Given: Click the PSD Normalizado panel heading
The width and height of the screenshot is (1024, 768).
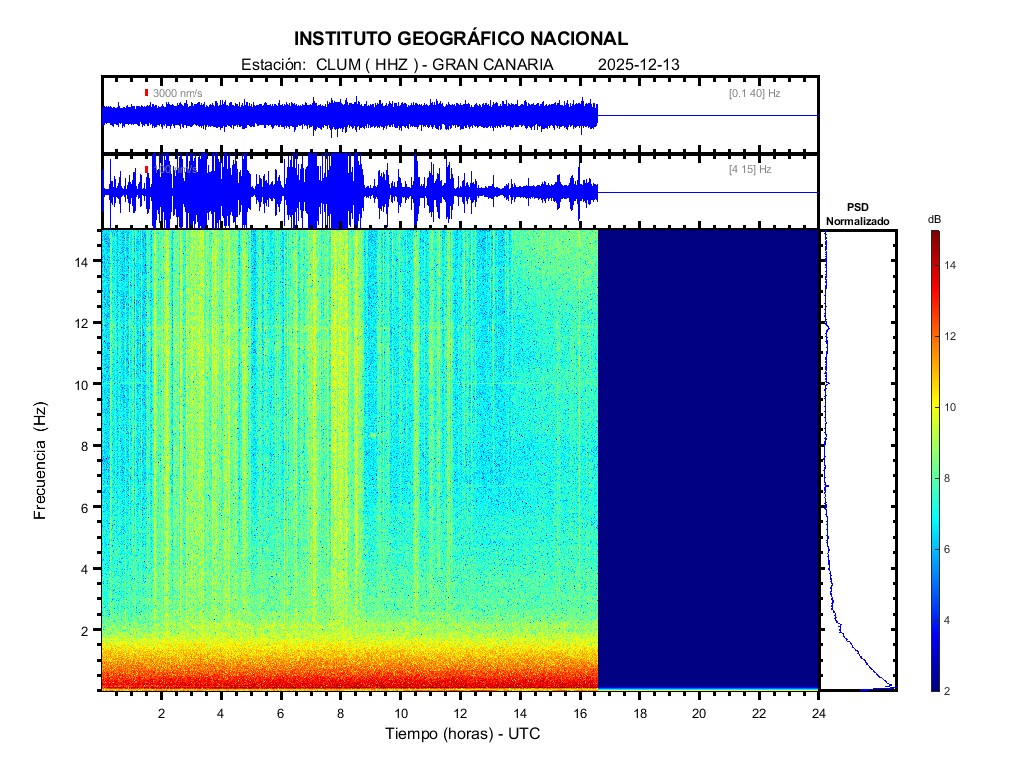Looking at the screenshot, I should click(857, 214).
